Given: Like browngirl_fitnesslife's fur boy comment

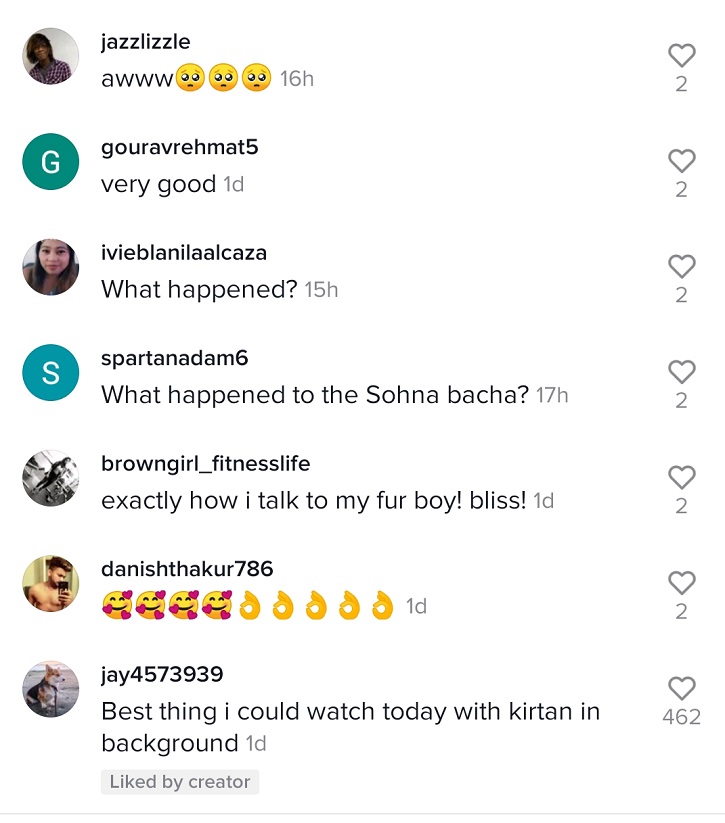Looking at the screenshot, I should (681, 477).
